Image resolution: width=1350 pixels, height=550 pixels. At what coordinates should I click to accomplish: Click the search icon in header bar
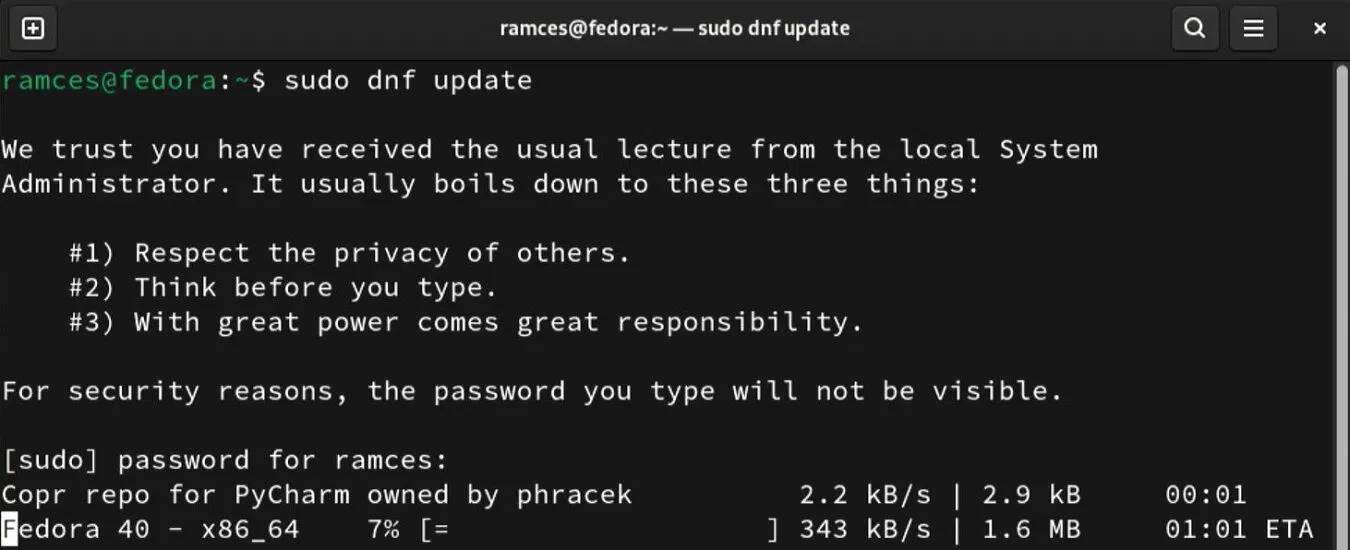[x=1194, y=28]
